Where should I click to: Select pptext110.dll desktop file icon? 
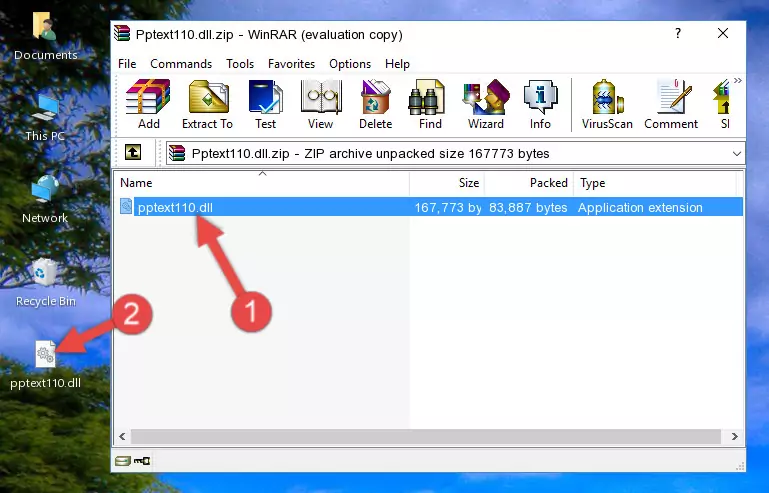pyautogui.click(x=45, y=365)
